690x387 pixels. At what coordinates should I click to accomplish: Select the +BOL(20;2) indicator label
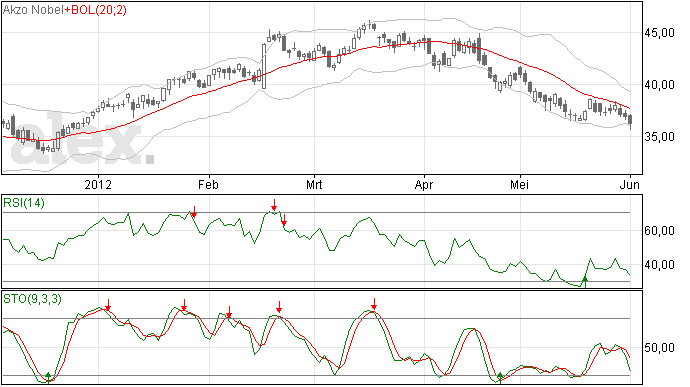[x=95, y=9]
